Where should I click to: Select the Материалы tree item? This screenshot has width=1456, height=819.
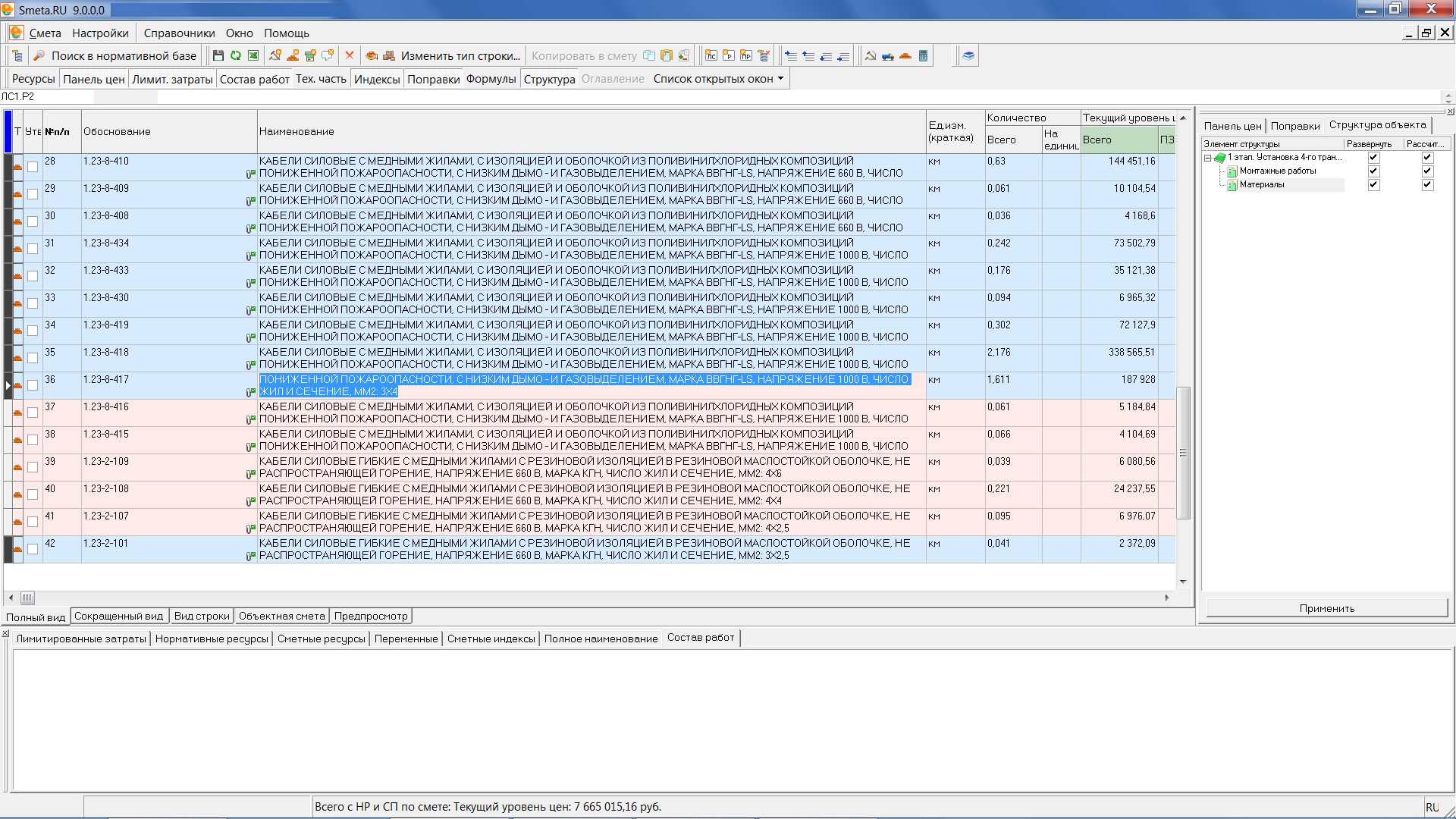click(1262, 184)
